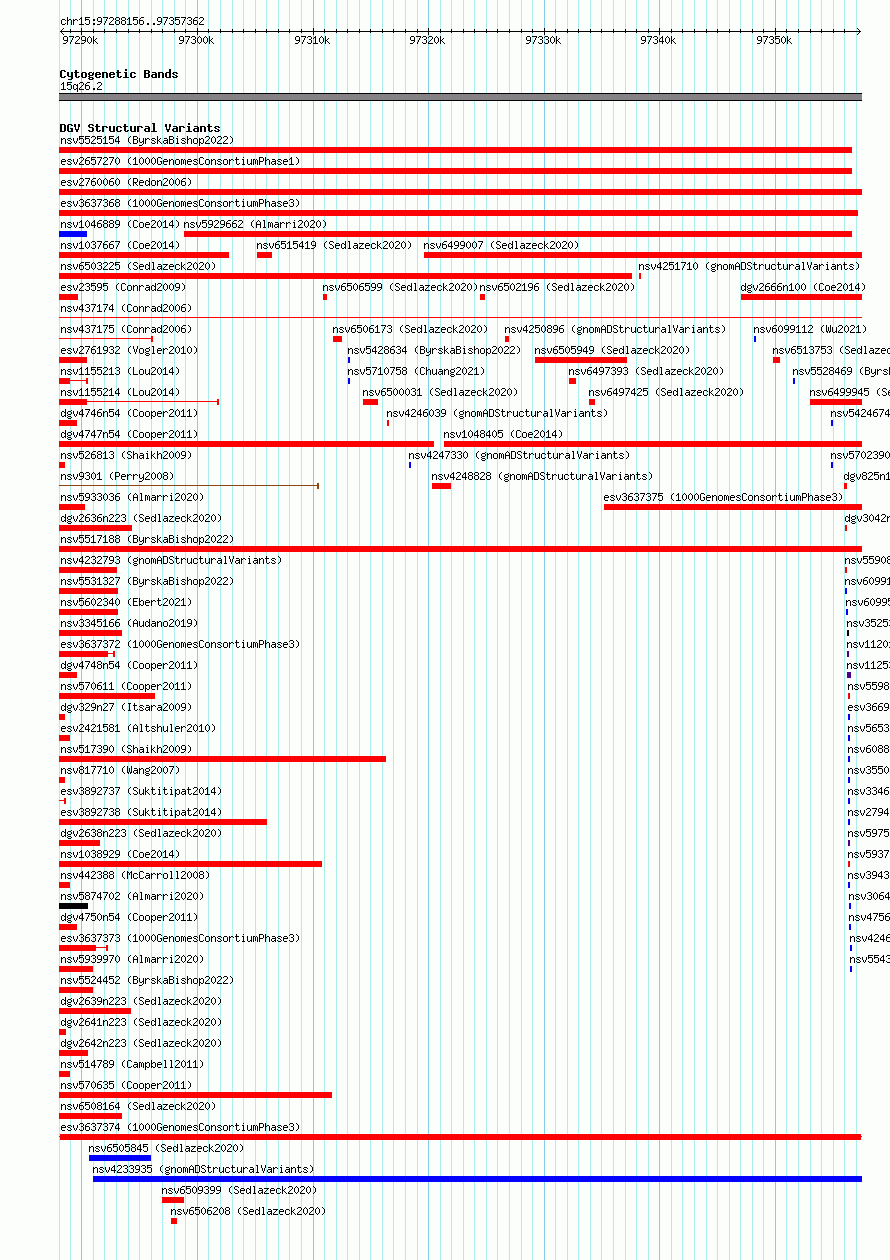The width and height of the screenshot is (890, 1260).
Task: Select the nsv6509399 (Sedlazeck2020) label
Action: (240, 1190)
